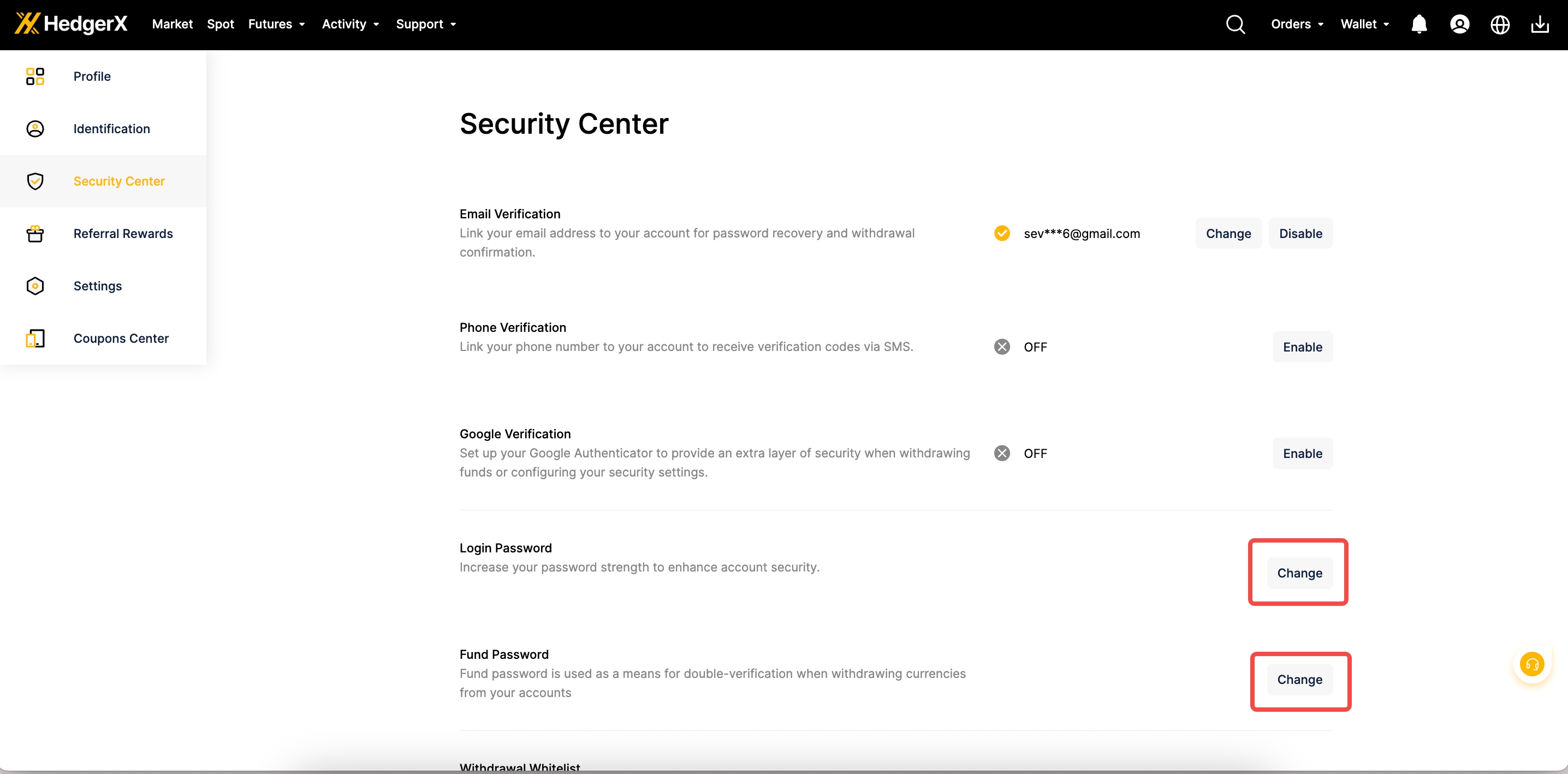Click the user account avatar icon

[1459, 25]
